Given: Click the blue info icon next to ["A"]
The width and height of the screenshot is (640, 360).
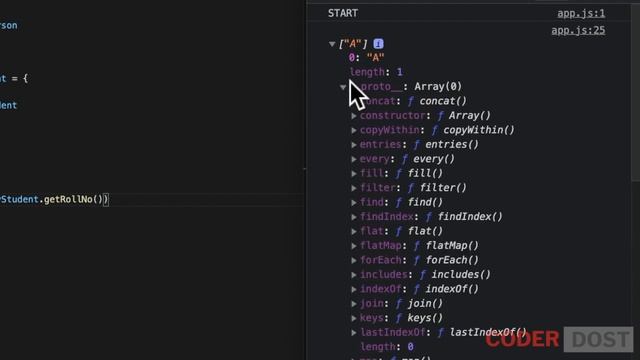Looking at the screenshot, I should click(x=378, y=44).
